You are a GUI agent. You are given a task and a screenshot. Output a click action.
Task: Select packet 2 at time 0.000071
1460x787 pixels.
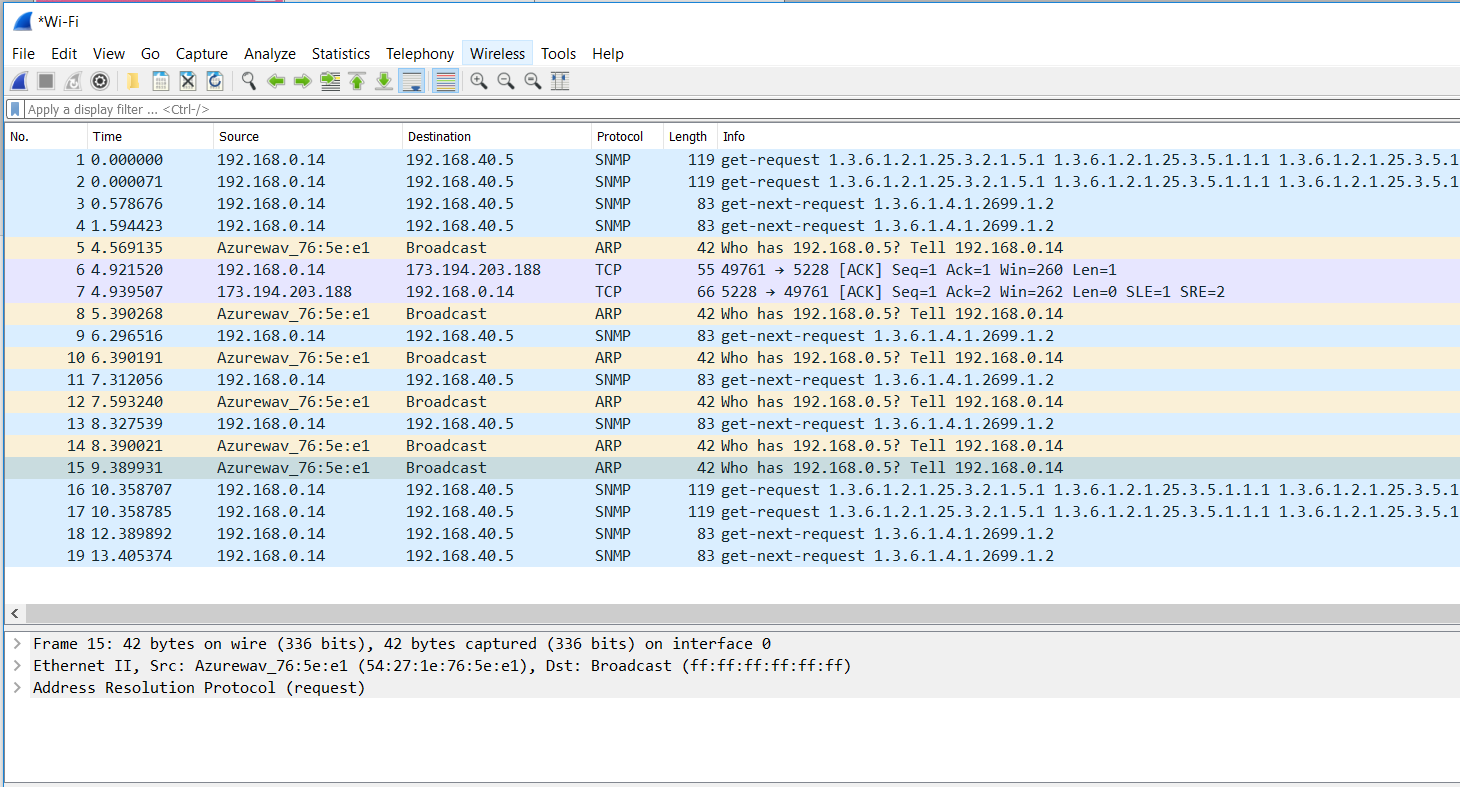pyautogui.click(x=732, y=182)
